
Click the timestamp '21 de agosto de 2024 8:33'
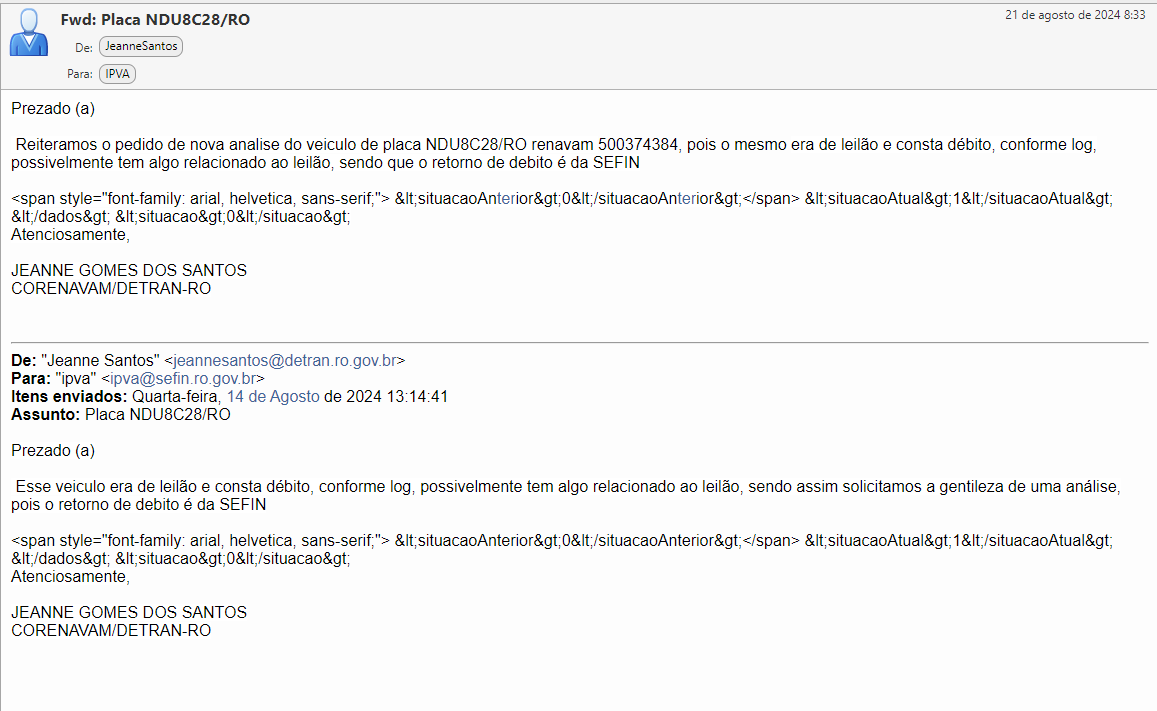click(1075, 15)
